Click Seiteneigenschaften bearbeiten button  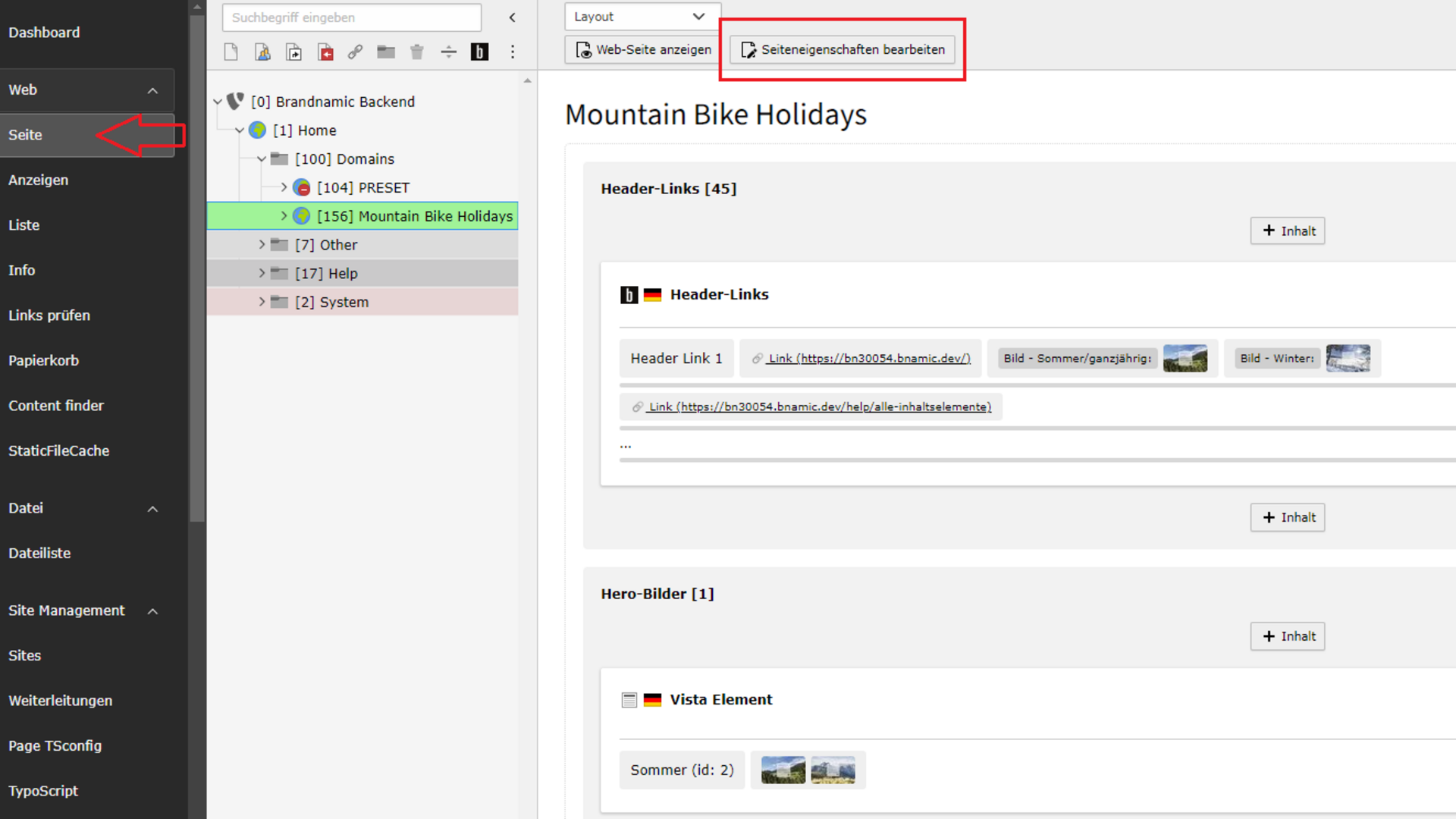pos(842,50)
